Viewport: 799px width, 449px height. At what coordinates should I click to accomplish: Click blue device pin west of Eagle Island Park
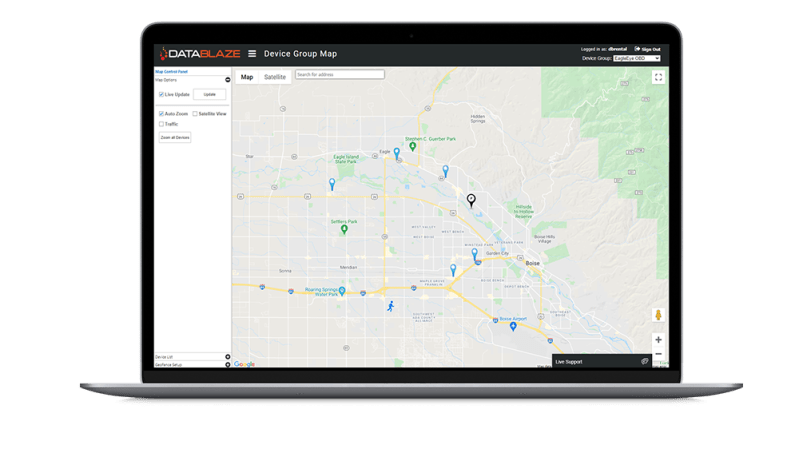332,183
